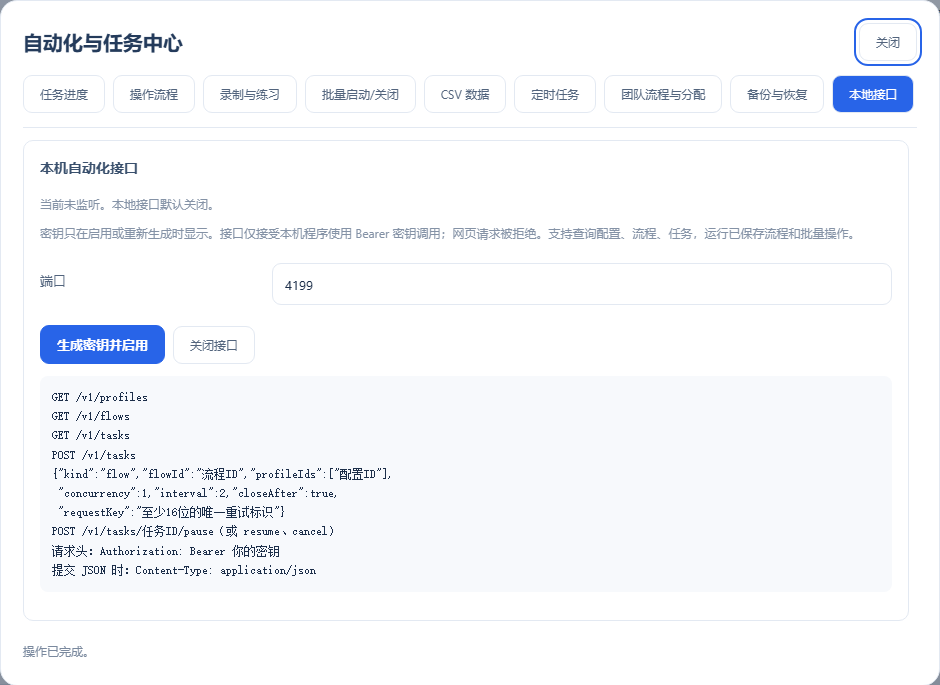This screenshot has width=940, height=685.
Task: Open the 定时任务 tab
Action: 555,94
